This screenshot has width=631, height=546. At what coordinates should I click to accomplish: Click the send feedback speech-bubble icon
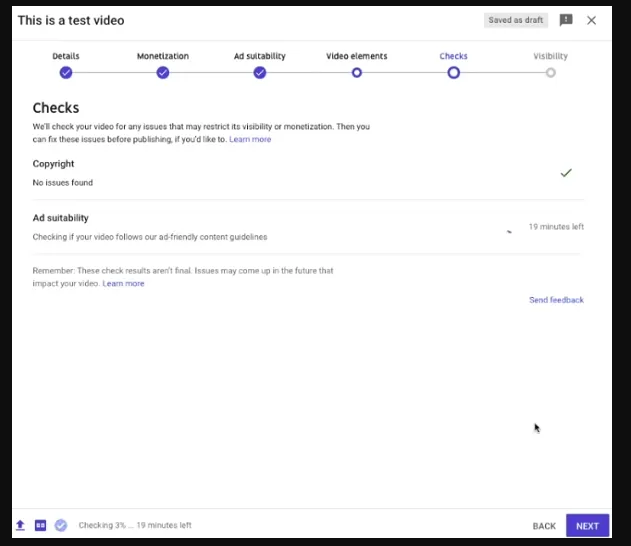point(566,20)
